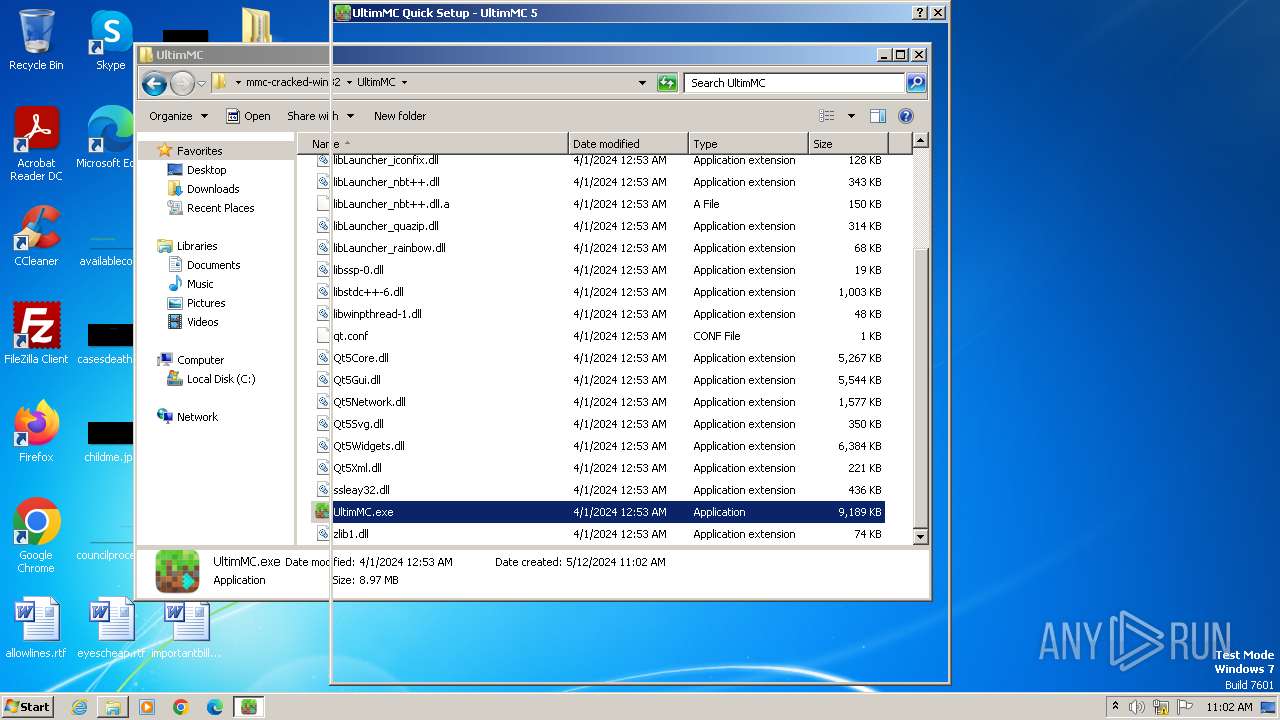The width and height of the screenshot is (1280, 720).
Task: Open the Pictures library
Action: [x=206, y=303]
